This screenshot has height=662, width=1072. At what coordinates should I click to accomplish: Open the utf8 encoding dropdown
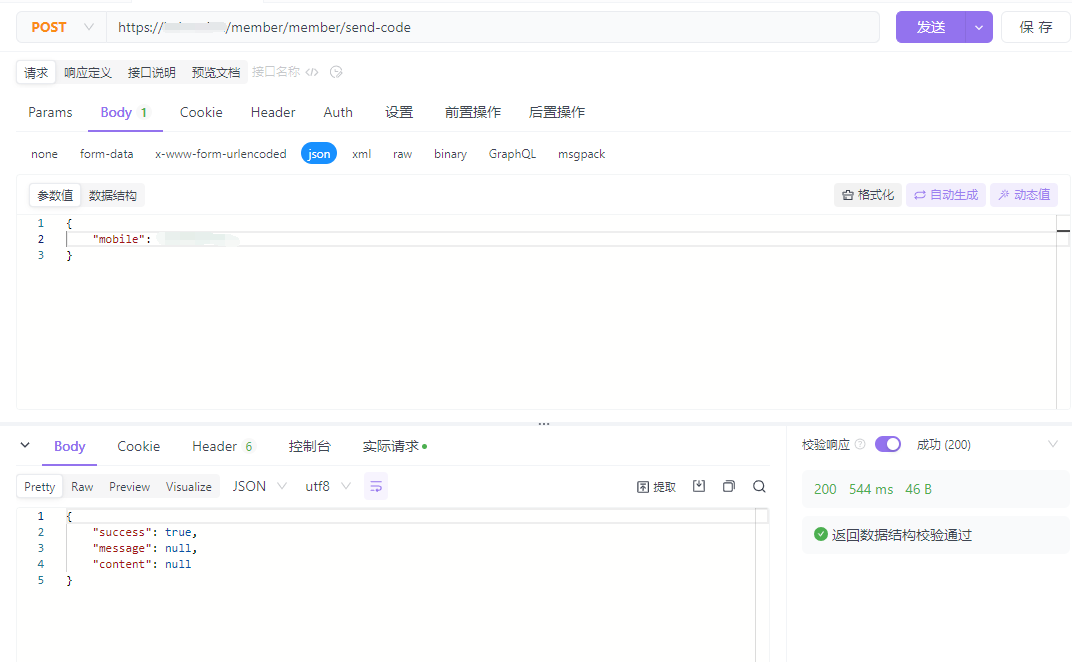[x=328, y=486]
